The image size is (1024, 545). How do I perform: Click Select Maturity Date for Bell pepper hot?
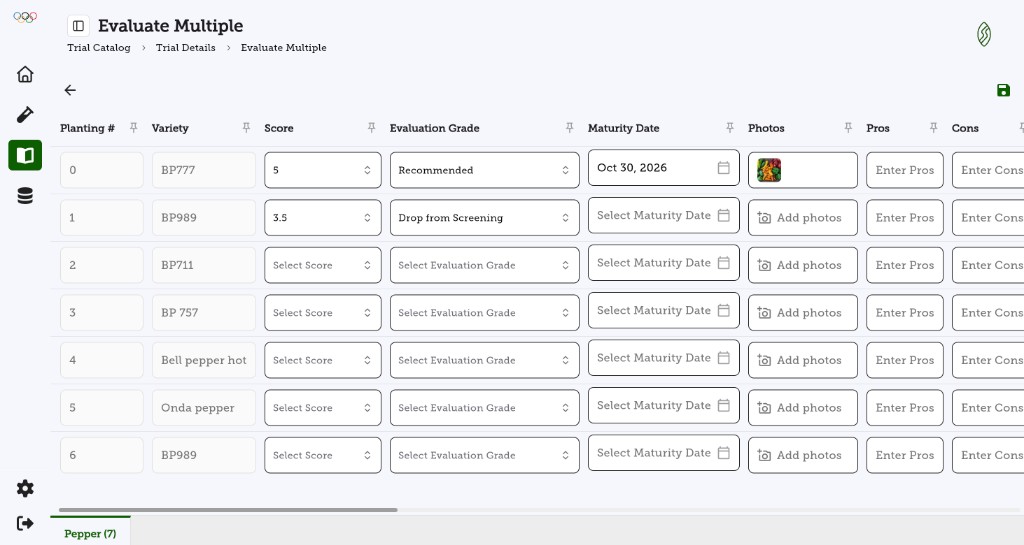pos(664,358)
